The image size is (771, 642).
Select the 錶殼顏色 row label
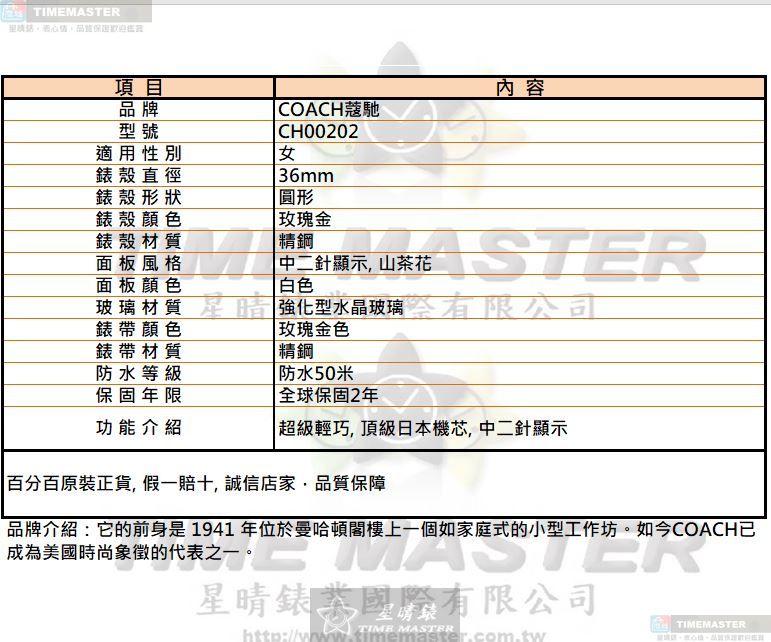point(138,220)
